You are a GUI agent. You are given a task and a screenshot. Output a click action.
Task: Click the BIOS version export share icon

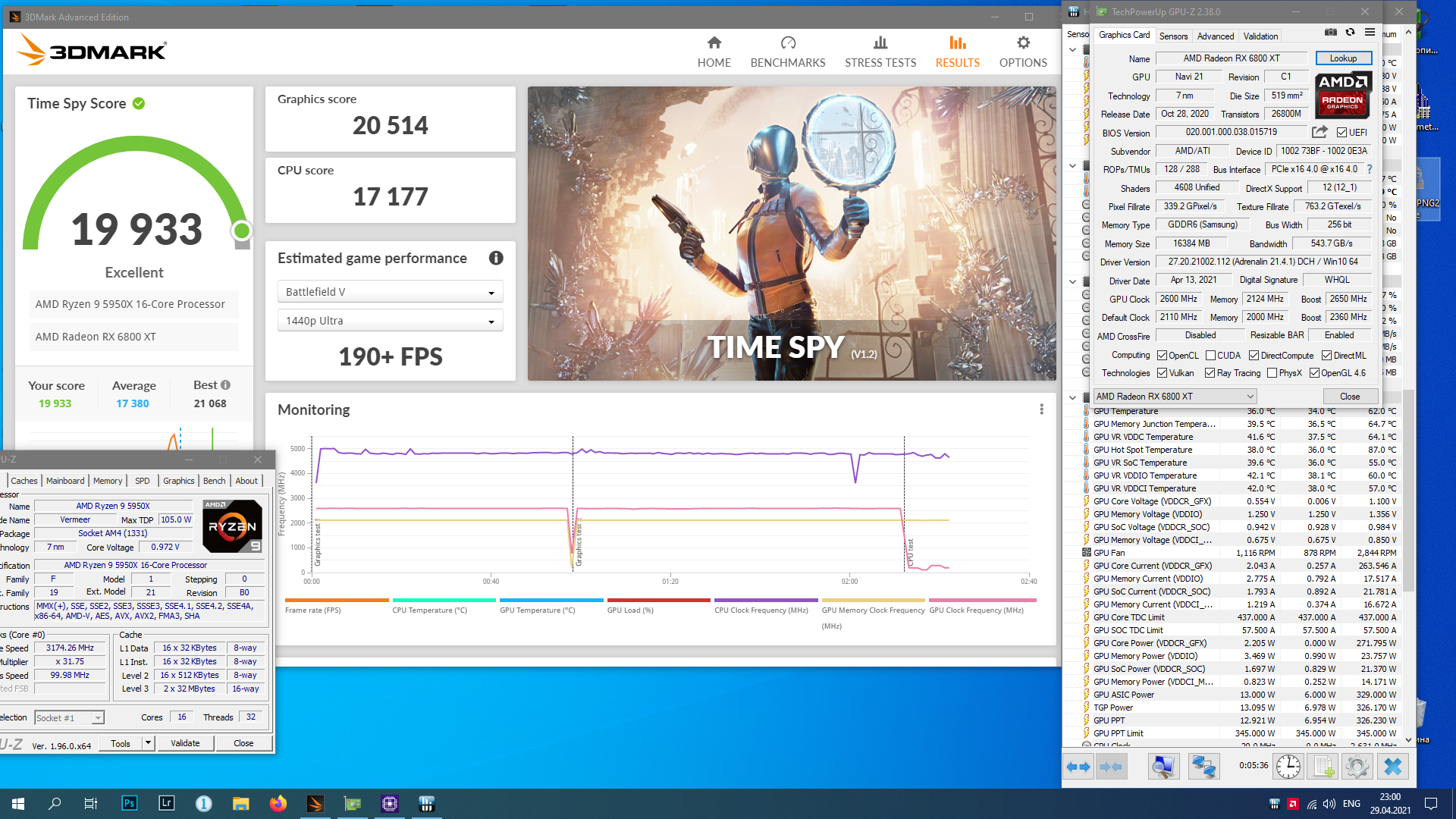pos(1319,132)
